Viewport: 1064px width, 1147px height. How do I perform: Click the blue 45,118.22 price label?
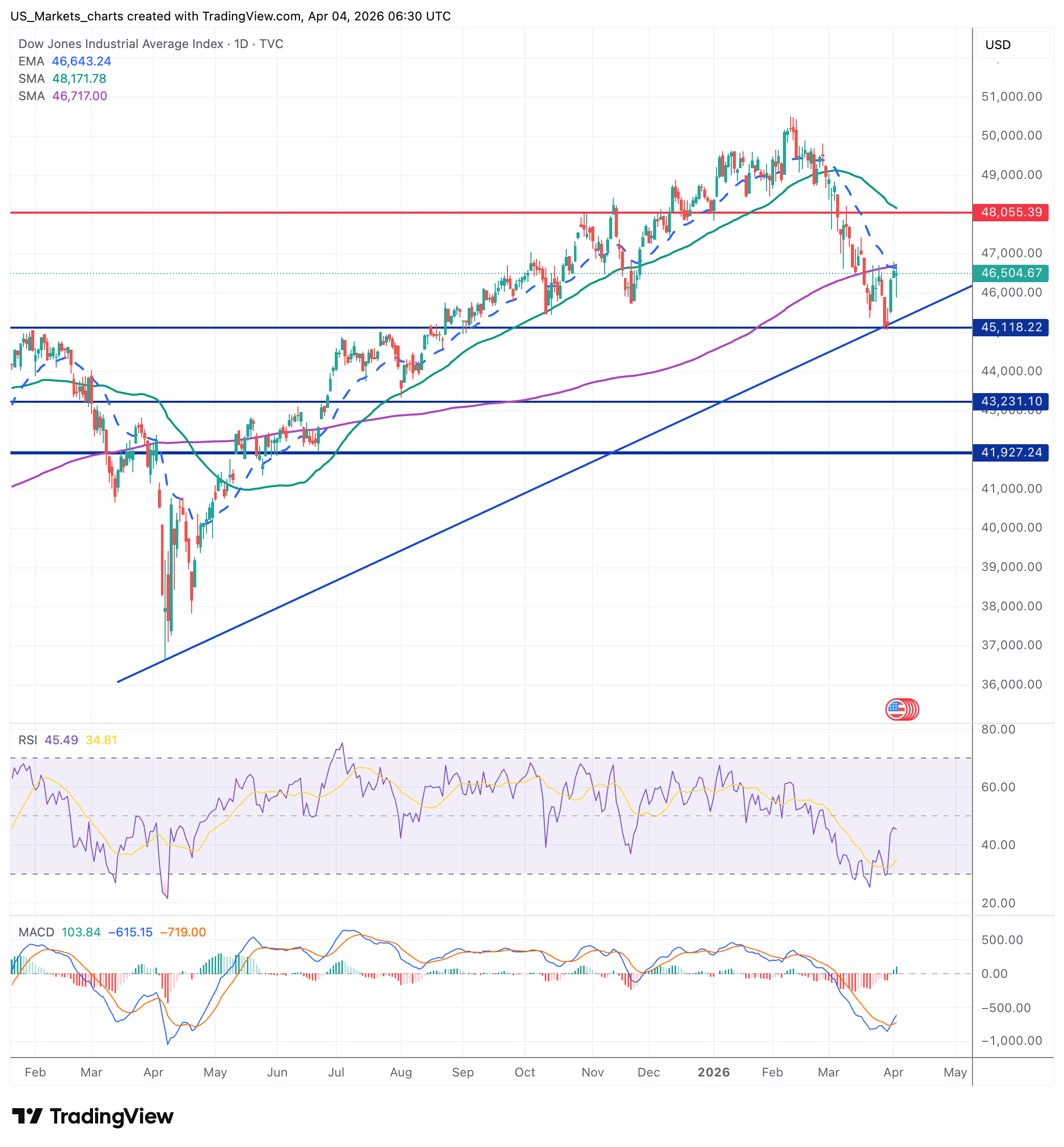coord(1010,327)
